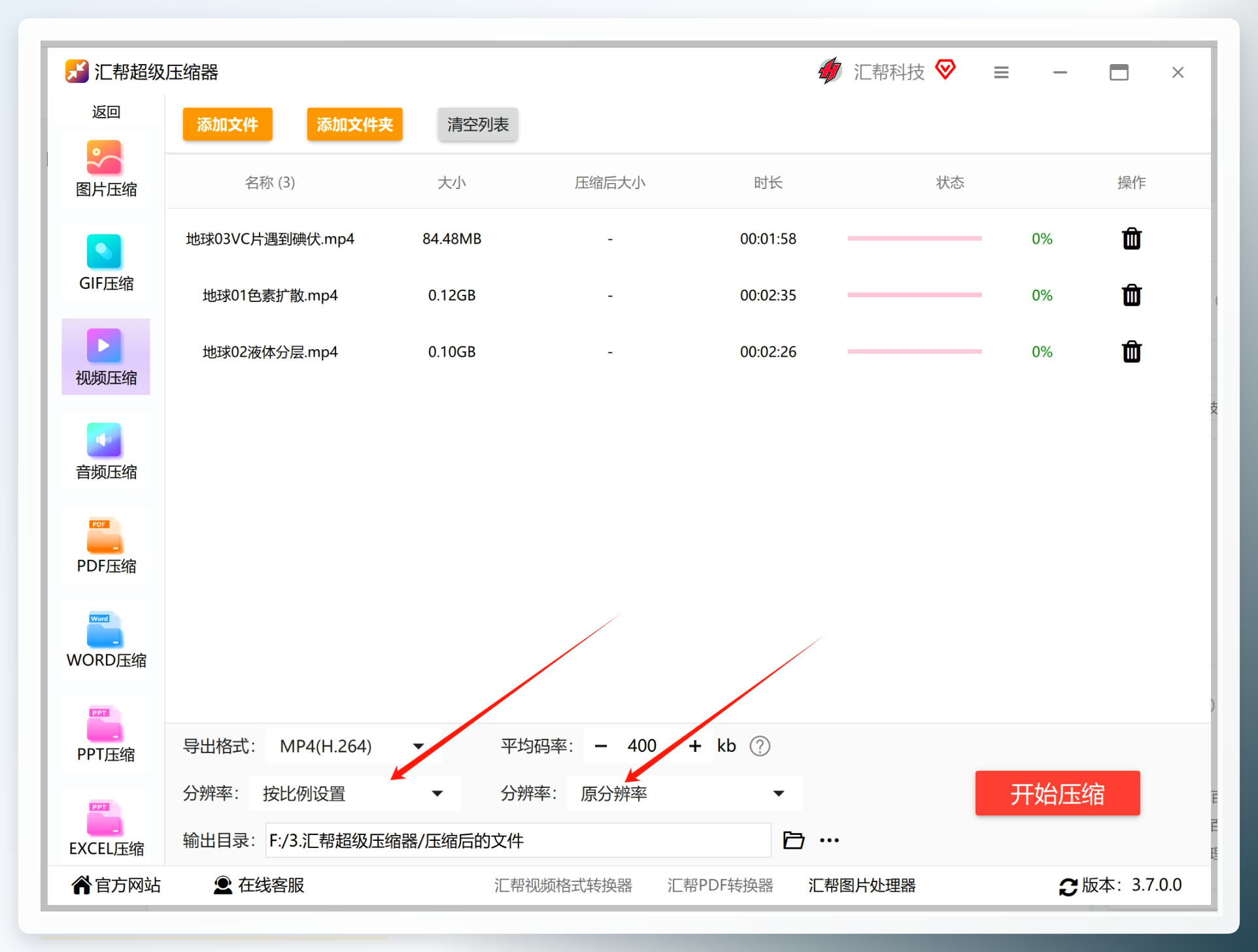Open the output folder icon
The image size is (1258, 952).
tap(794, 840)
